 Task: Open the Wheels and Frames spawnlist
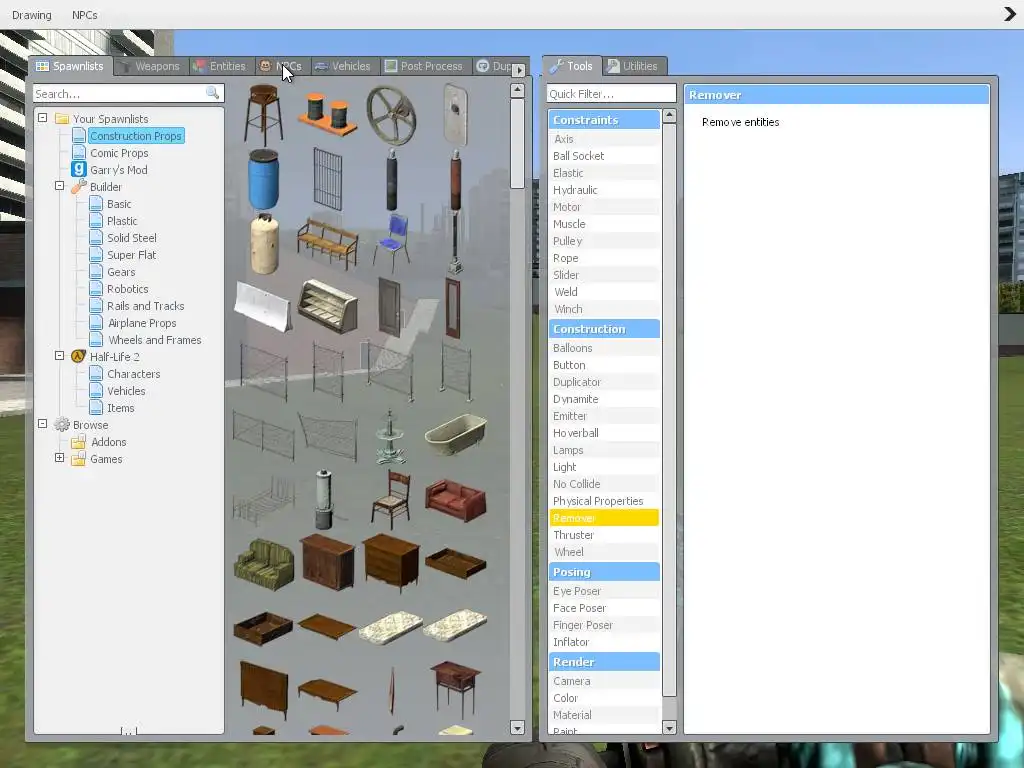(155, 339)
